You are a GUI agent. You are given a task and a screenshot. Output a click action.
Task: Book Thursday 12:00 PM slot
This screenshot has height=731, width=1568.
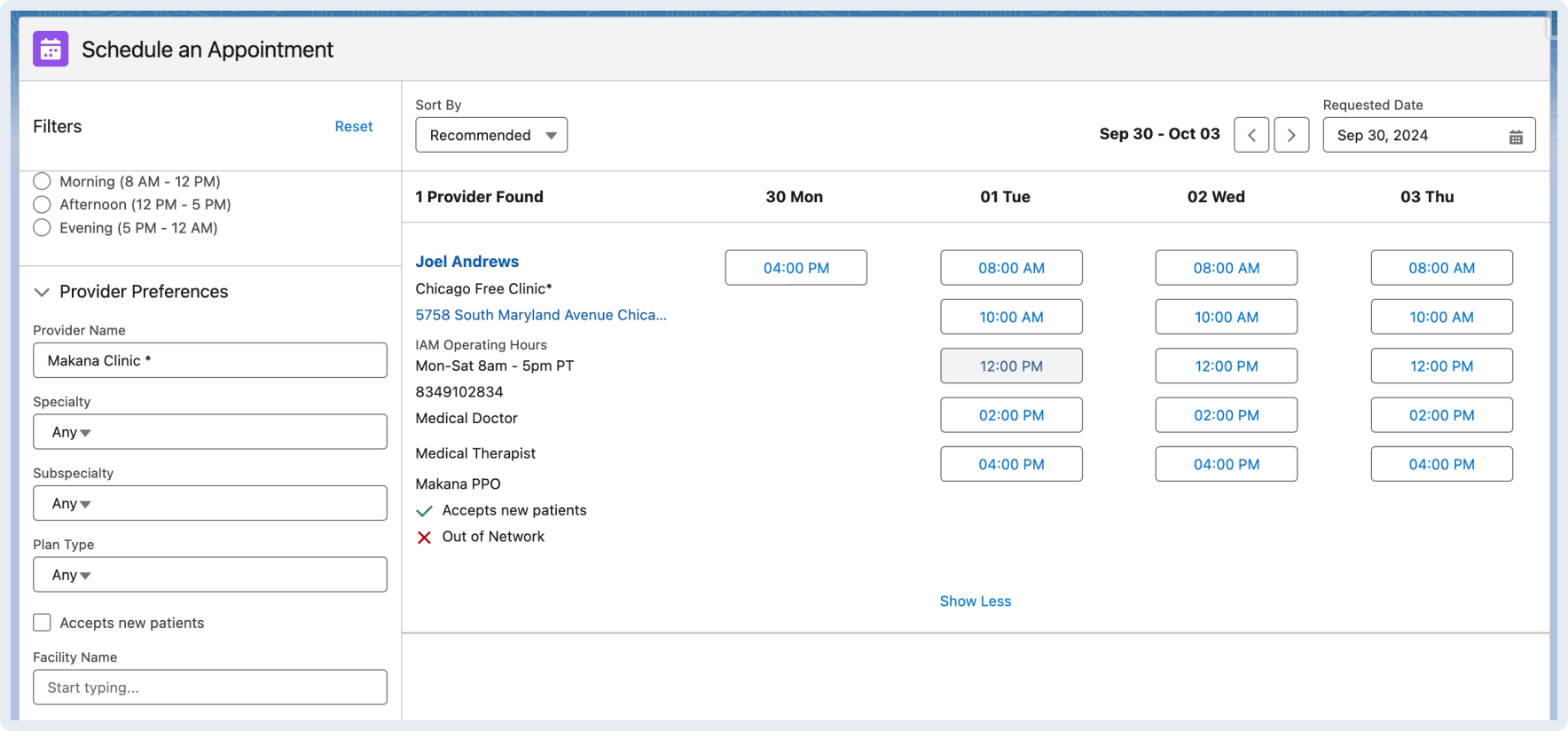[x=1442, y=365]
